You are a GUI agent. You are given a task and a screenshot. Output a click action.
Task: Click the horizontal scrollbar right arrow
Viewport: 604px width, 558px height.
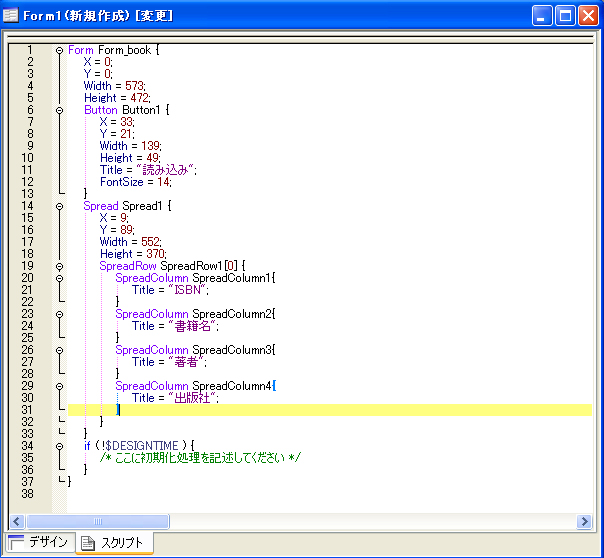584,521
